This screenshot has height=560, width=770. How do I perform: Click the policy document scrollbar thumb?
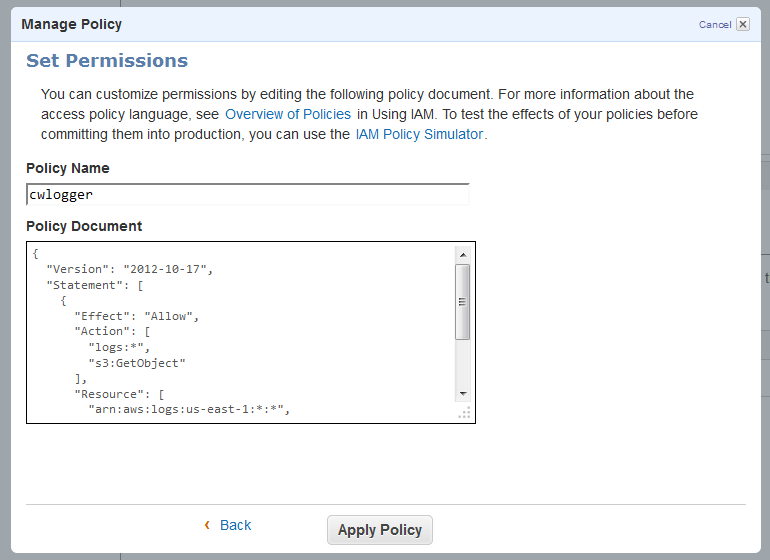pyautogui.click(x=462, y=301)
